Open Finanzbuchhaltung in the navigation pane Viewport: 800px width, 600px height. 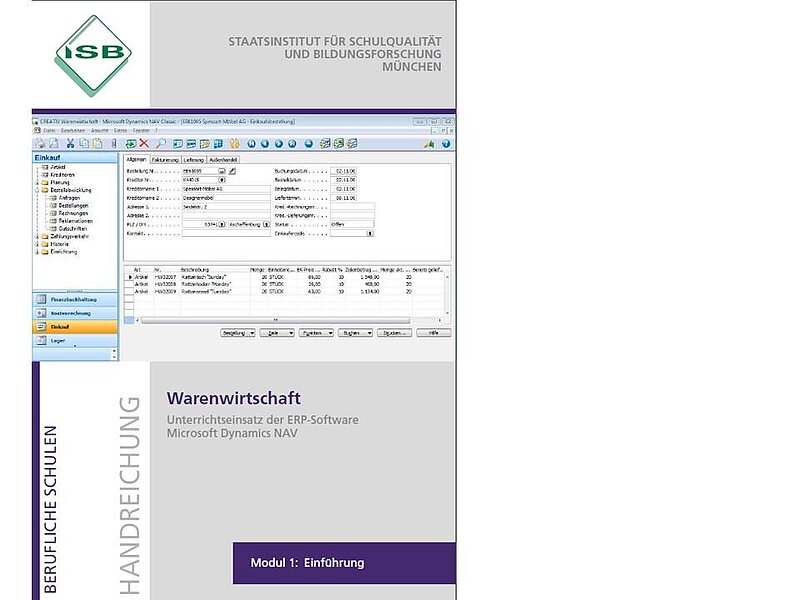(x=75, y=299)
